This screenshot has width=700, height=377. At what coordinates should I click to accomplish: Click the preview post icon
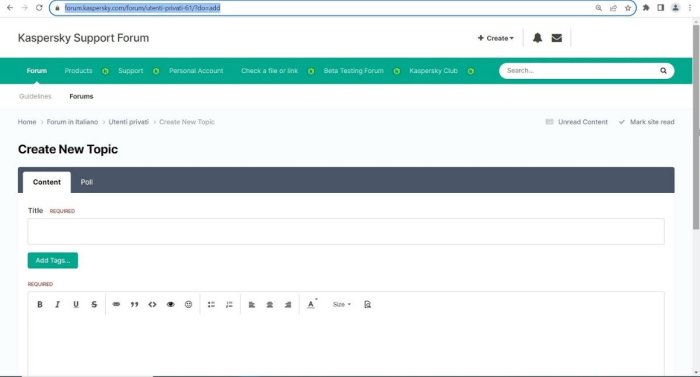367,304
